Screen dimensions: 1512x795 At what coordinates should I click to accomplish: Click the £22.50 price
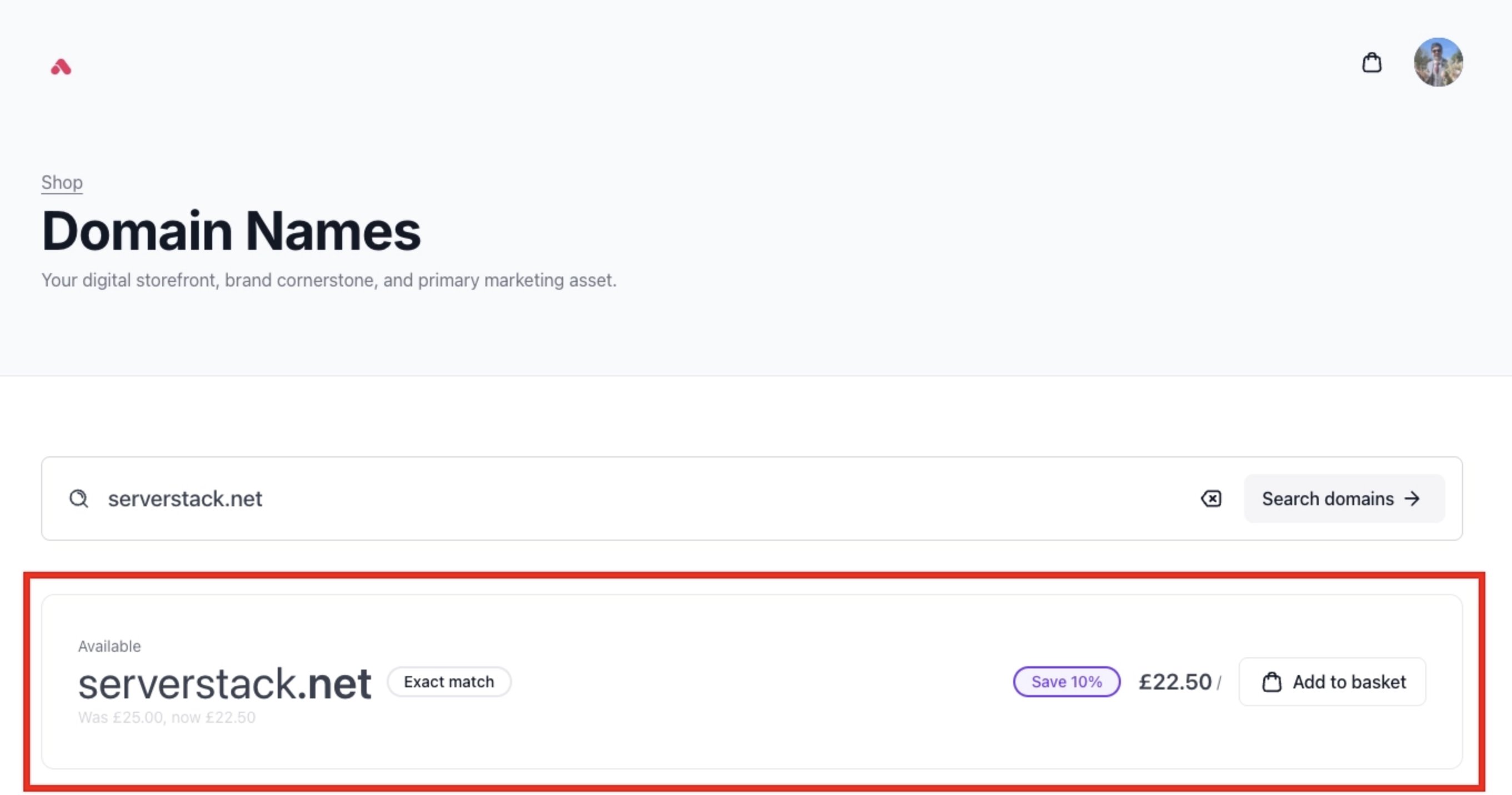(1174, 682)
